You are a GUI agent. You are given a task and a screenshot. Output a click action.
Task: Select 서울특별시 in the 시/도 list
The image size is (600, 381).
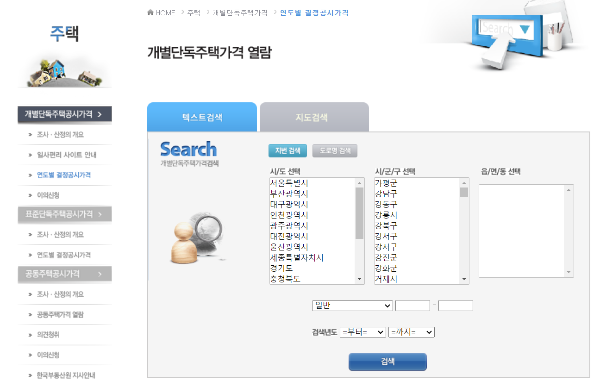click(312, 183)
